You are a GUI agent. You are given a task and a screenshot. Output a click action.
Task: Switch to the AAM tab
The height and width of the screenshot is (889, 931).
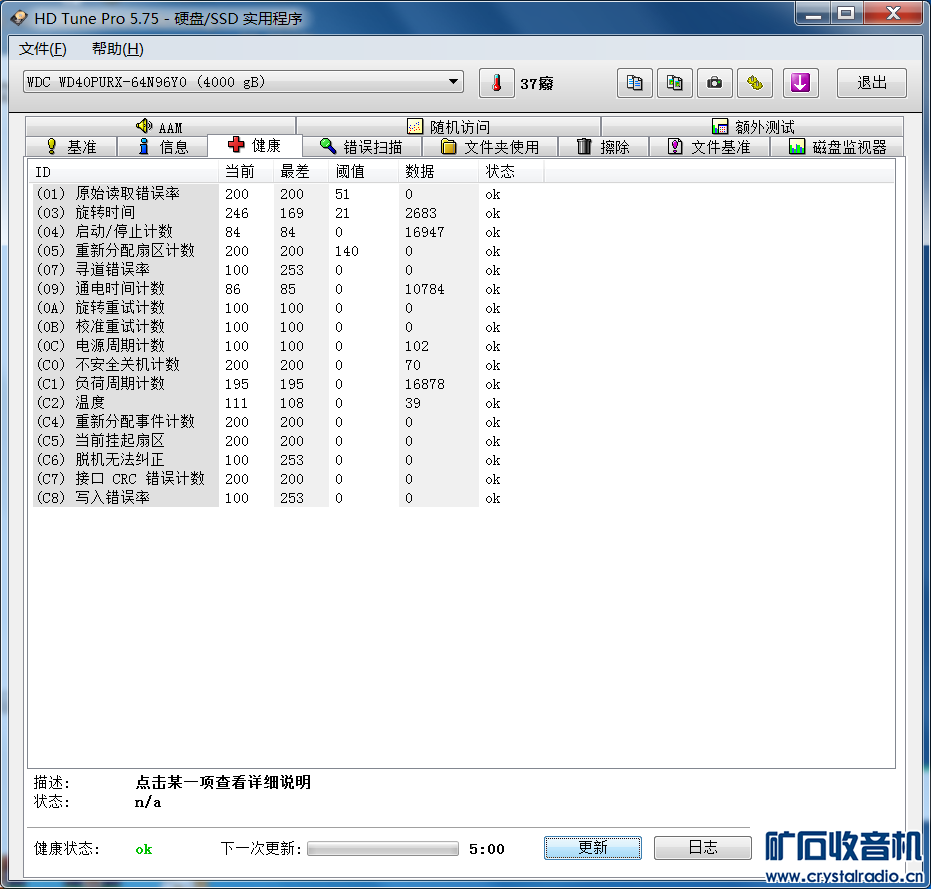[160, 126]
